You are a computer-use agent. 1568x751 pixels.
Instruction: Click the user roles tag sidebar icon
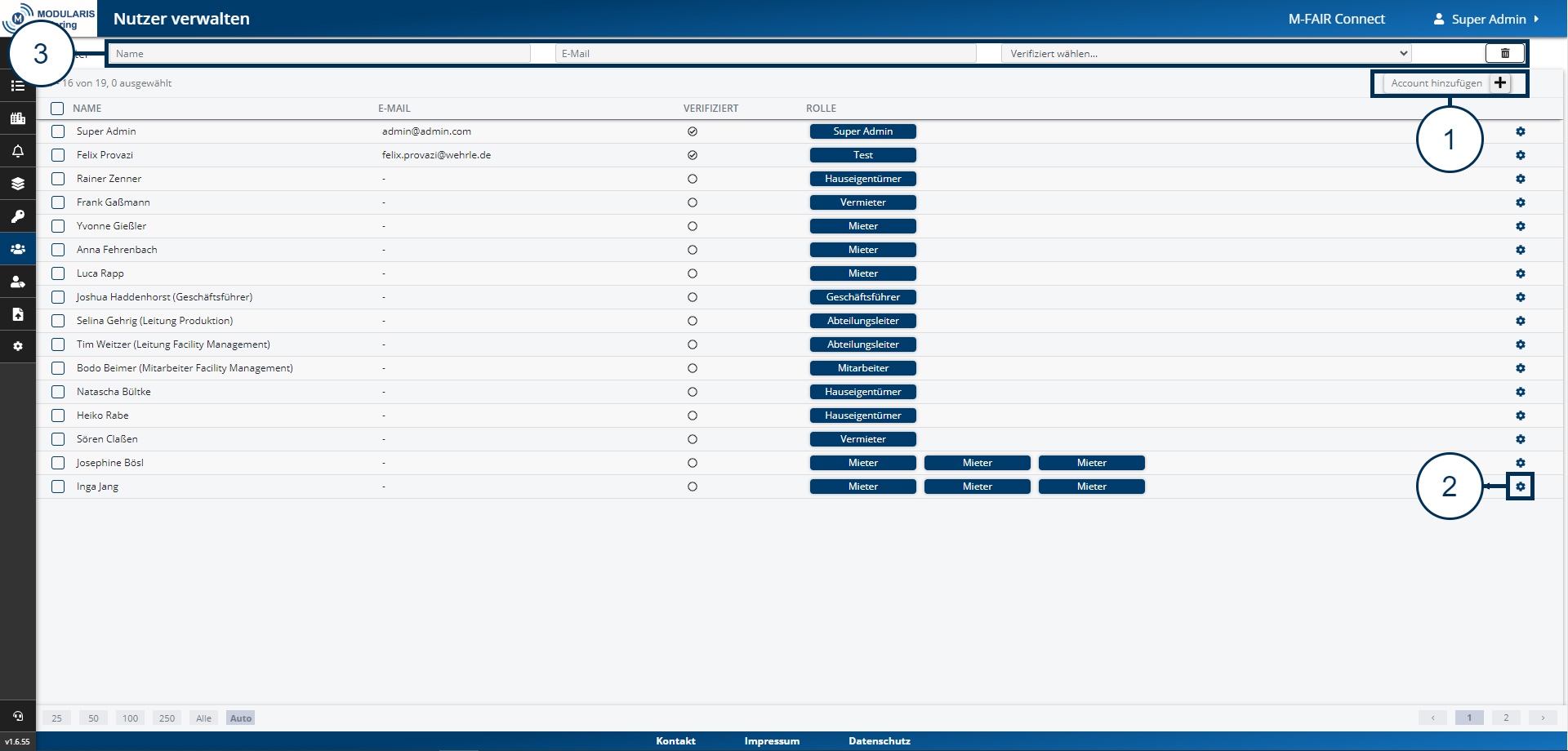tap(18, 282)
